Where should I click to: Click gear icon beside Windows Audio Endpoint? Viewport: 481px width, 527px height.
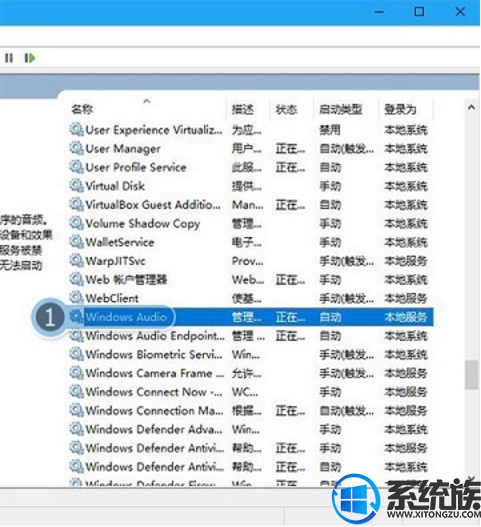pos(76,335)
